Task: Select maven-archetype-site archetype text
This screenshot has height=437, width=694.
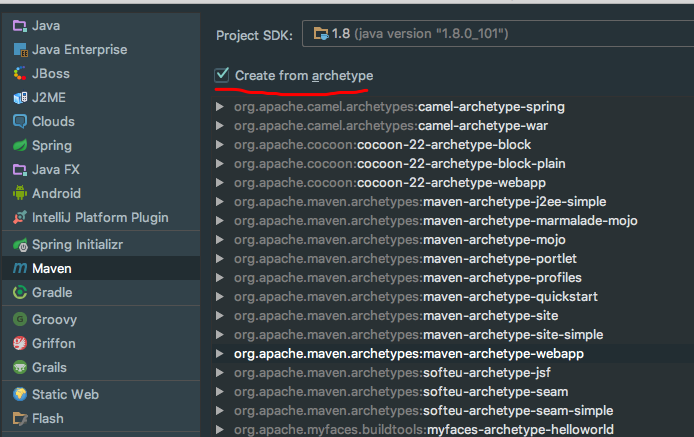Action: pyautogui.click(x=491, y=316)
